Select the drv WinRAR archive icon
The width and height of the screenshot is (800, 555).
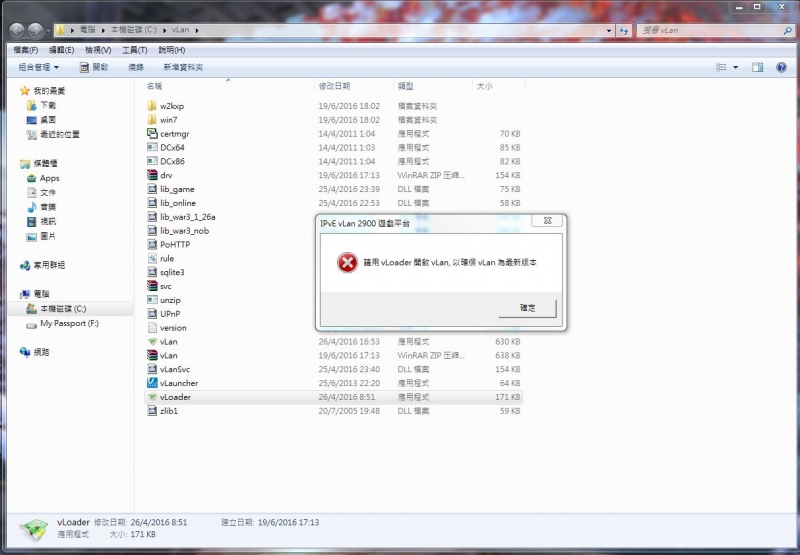[152, 174]
